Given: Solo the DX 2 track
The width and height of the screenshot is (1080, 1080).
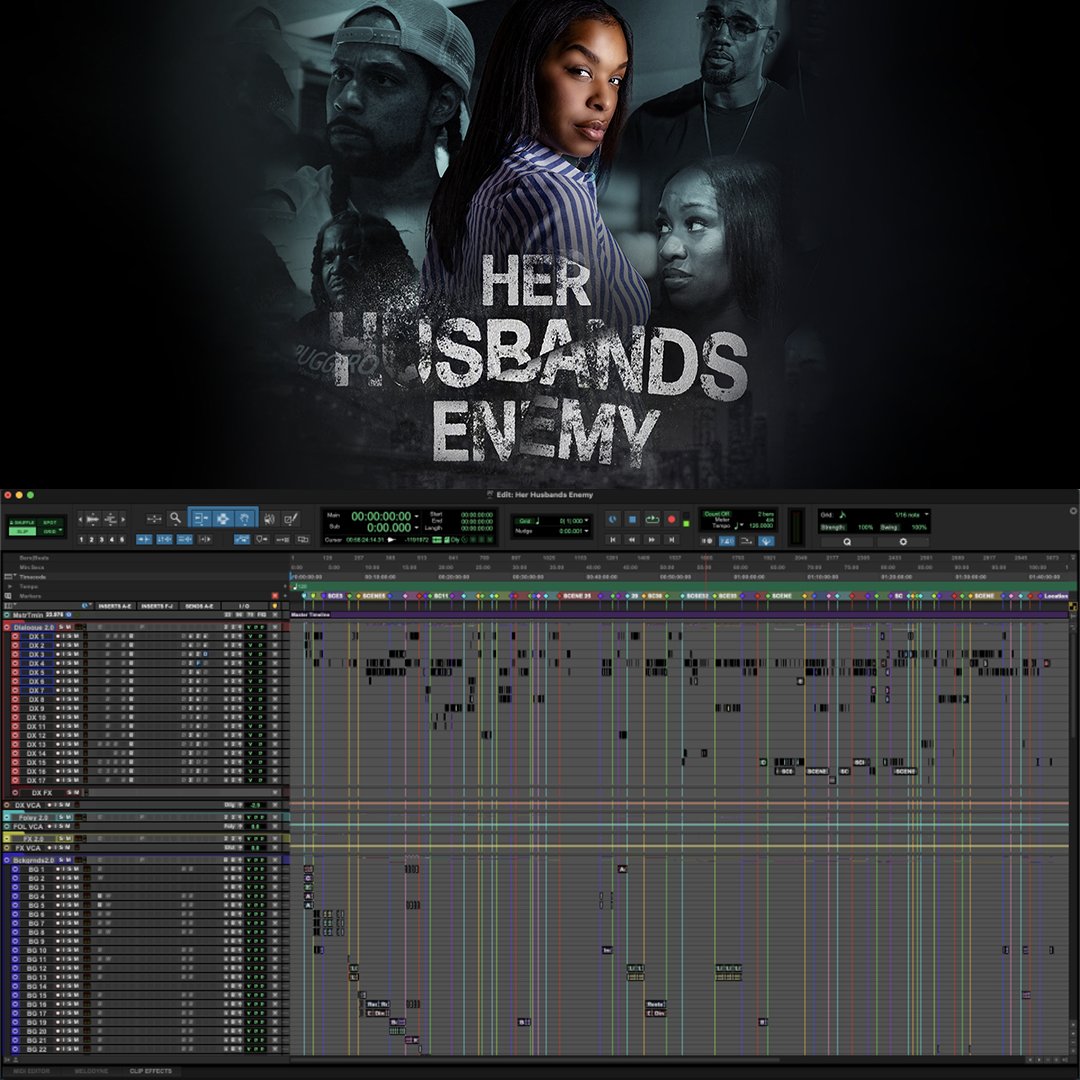Looking at the screenshot, I should 70,645.
